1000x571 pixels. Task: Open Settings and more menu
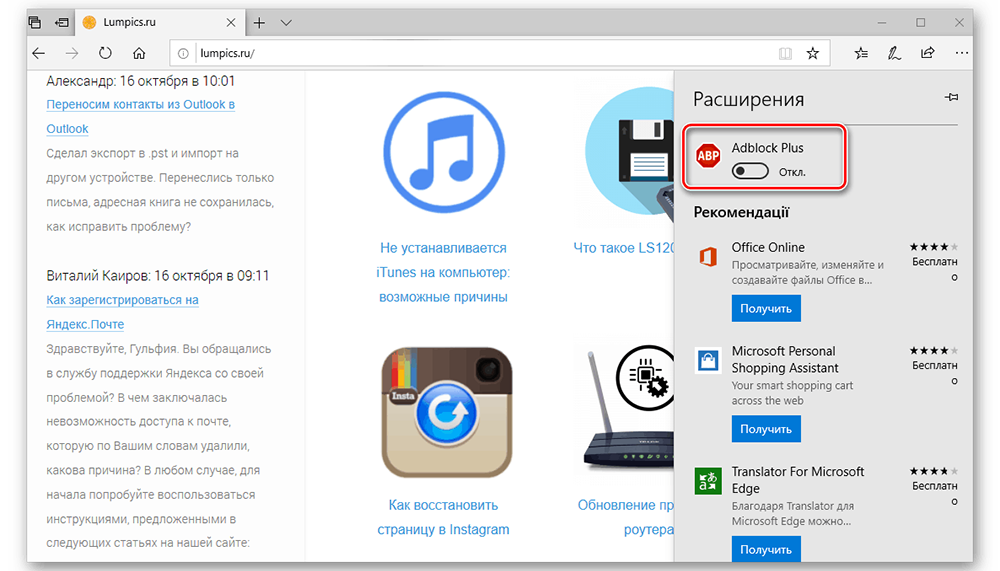(962, 54)
